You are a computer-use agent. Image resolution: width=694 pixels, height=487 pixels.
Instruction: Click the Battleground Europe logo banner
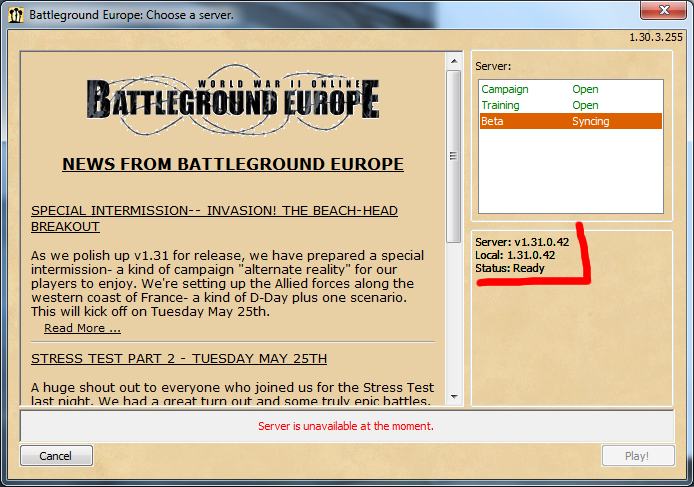click(x=233, y=100)
